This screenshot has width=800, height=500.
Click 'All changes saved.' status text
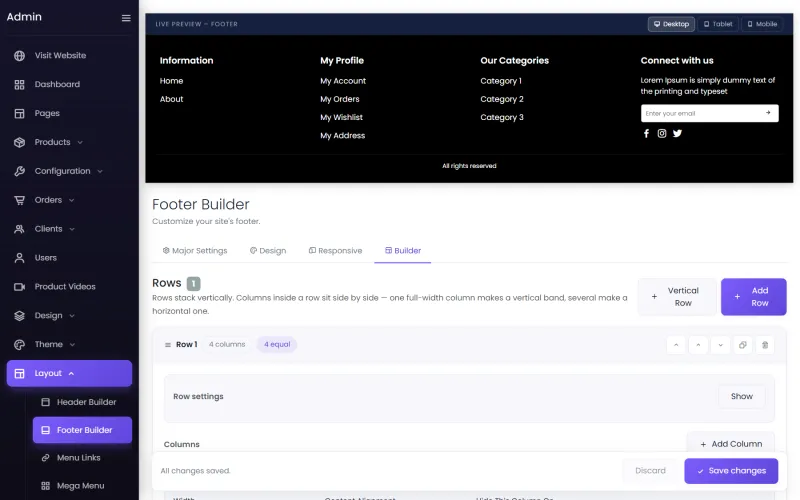(x=195, y=470)
